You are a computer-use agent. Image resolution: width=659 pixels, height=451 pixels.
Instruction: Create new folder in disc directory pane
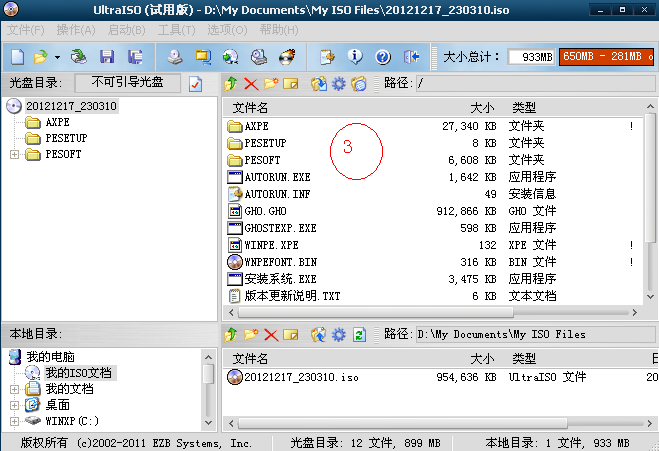(x=271, y=84)
